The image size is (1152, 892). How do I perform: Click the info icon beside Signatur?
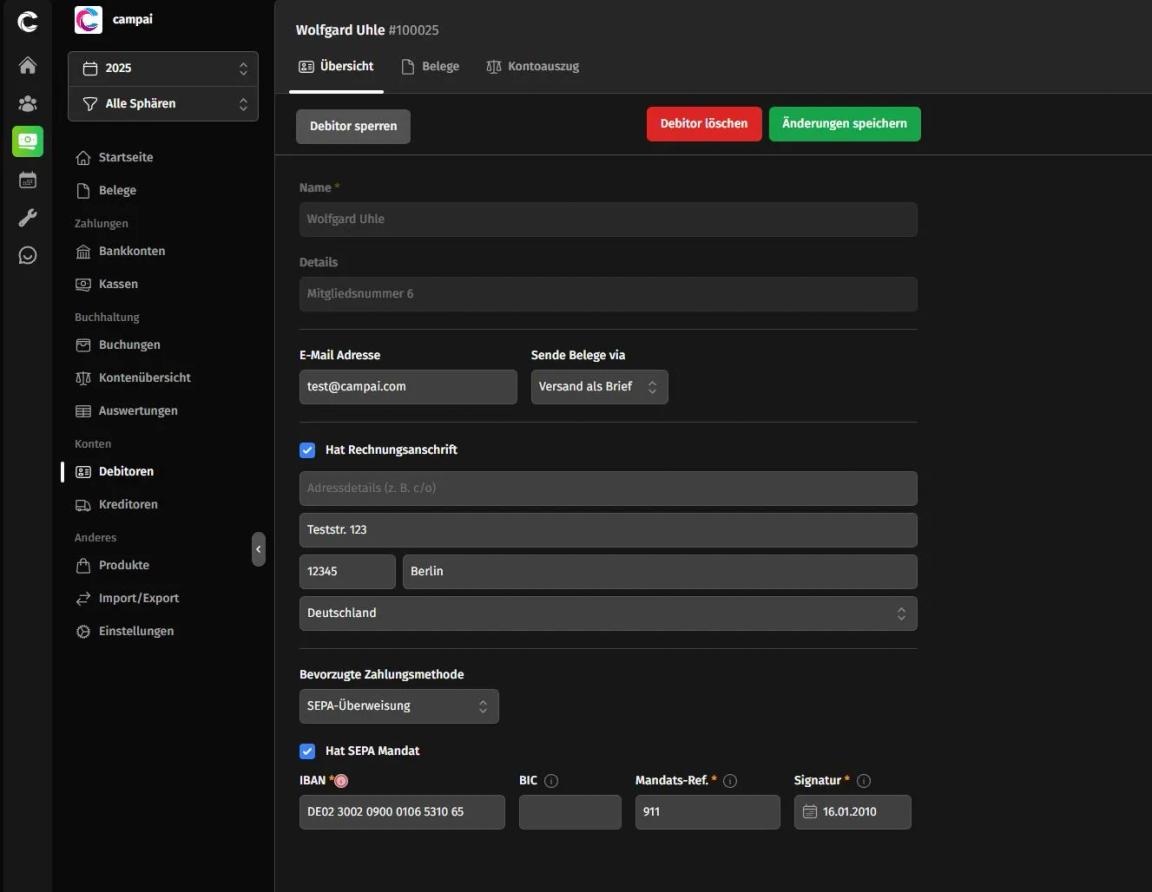[x=864, y=781]
